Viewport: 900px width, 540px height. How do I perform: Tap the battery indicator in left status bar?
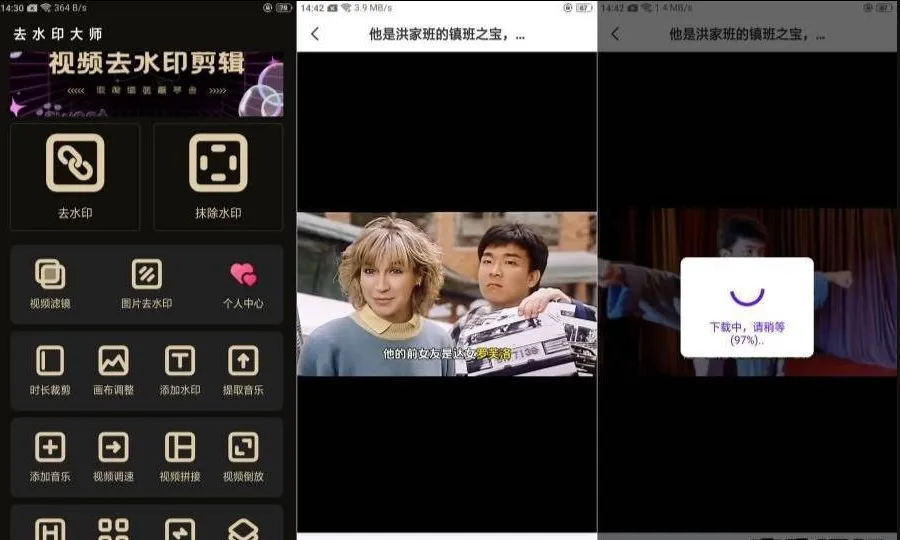(x=284, y=7)
